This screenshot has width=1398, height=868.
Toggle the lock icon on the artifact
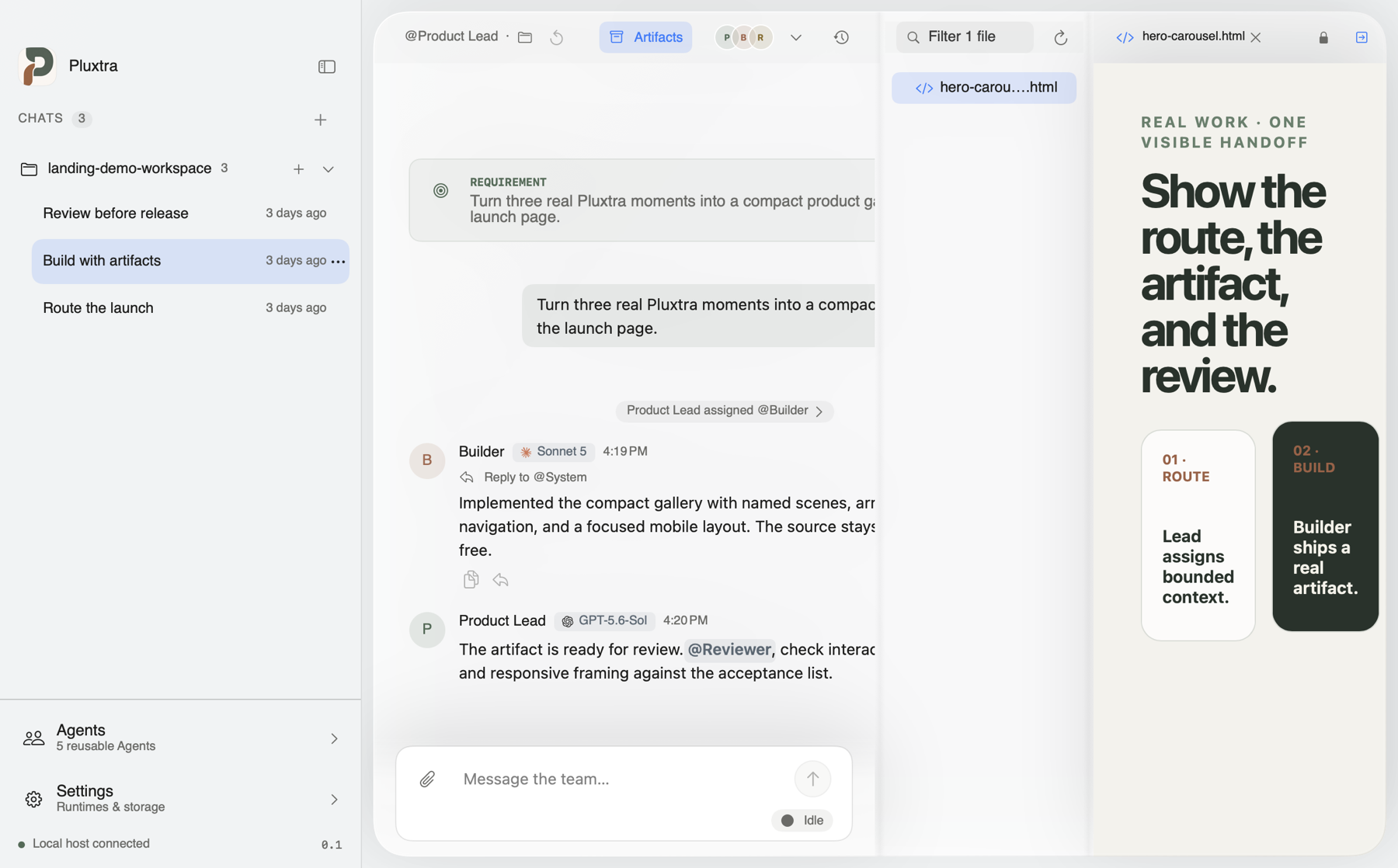coord(1323,37)
